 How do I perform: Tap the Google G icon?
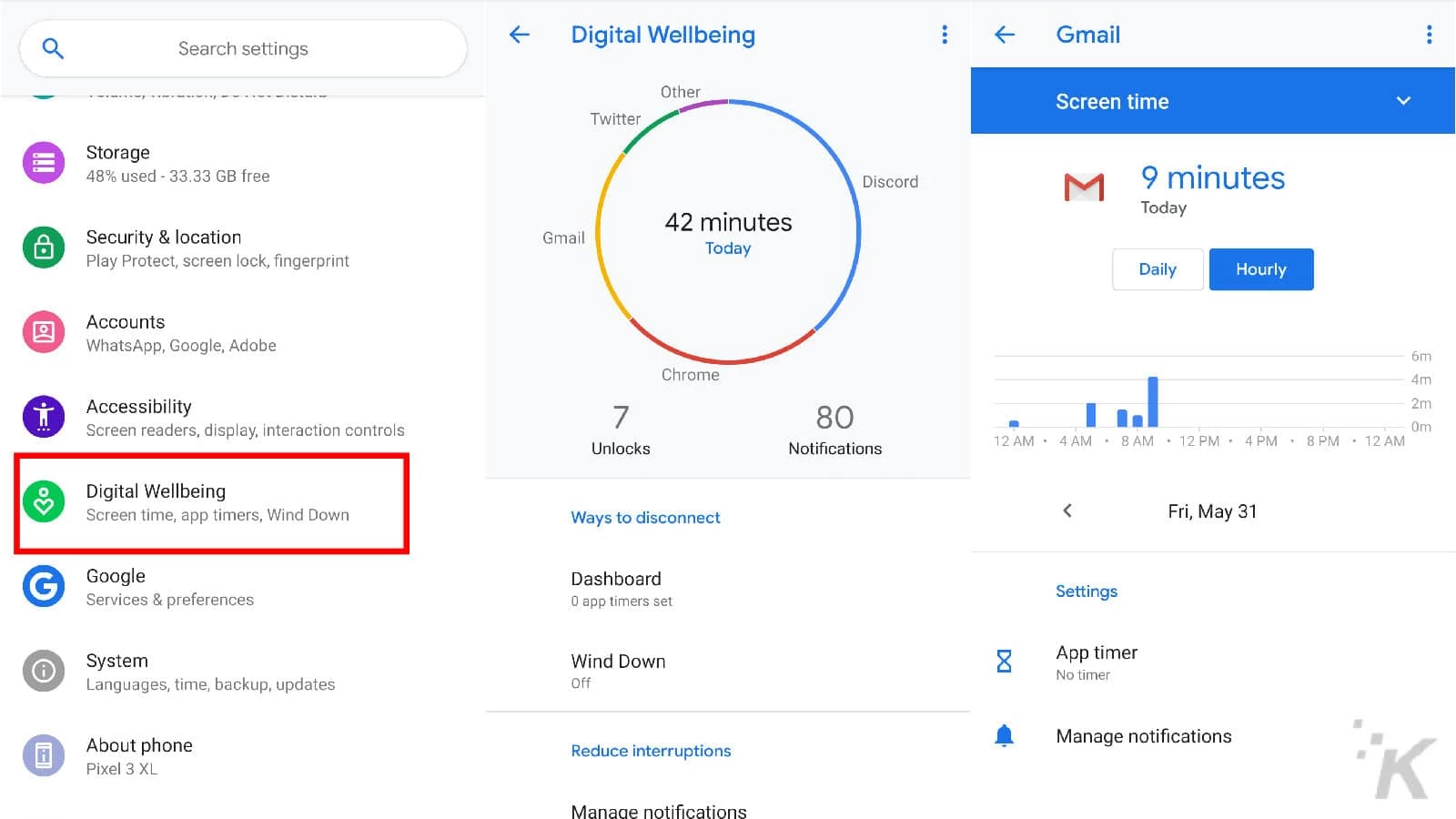tap(44, 586)
